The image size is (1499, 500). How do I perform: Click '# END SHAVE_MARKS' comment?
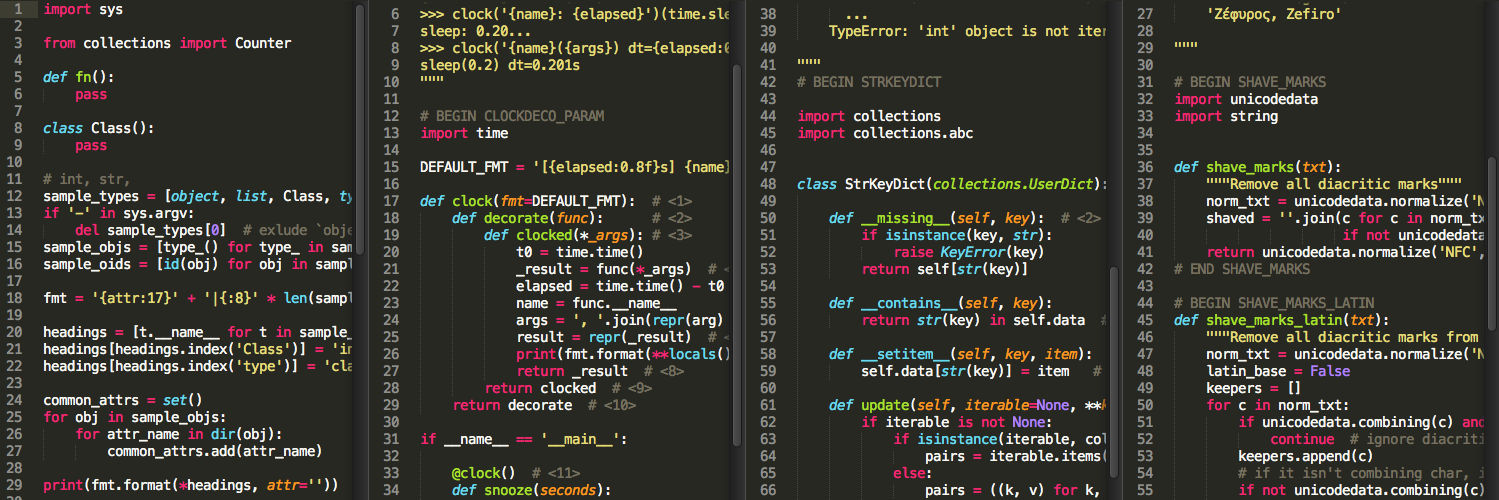pyautogui.click(x=1242, y=269)
